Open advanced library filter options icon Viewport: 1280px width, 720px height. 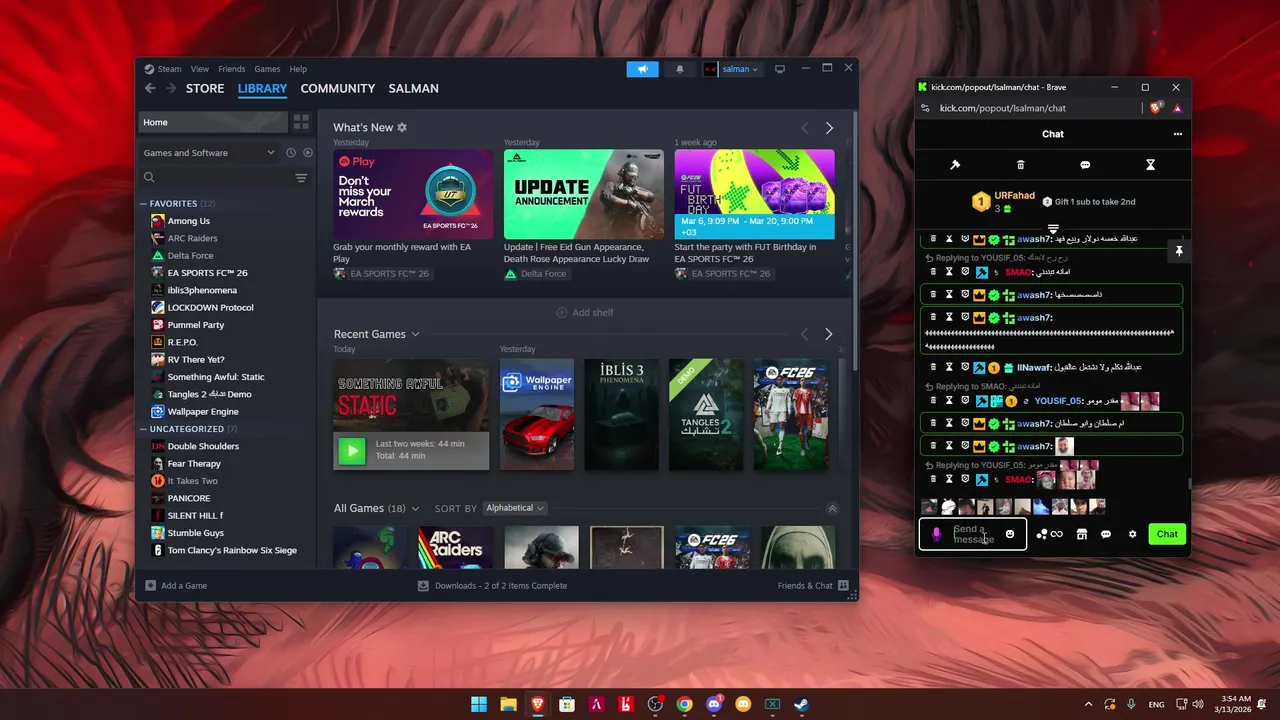tap(301, 178)
